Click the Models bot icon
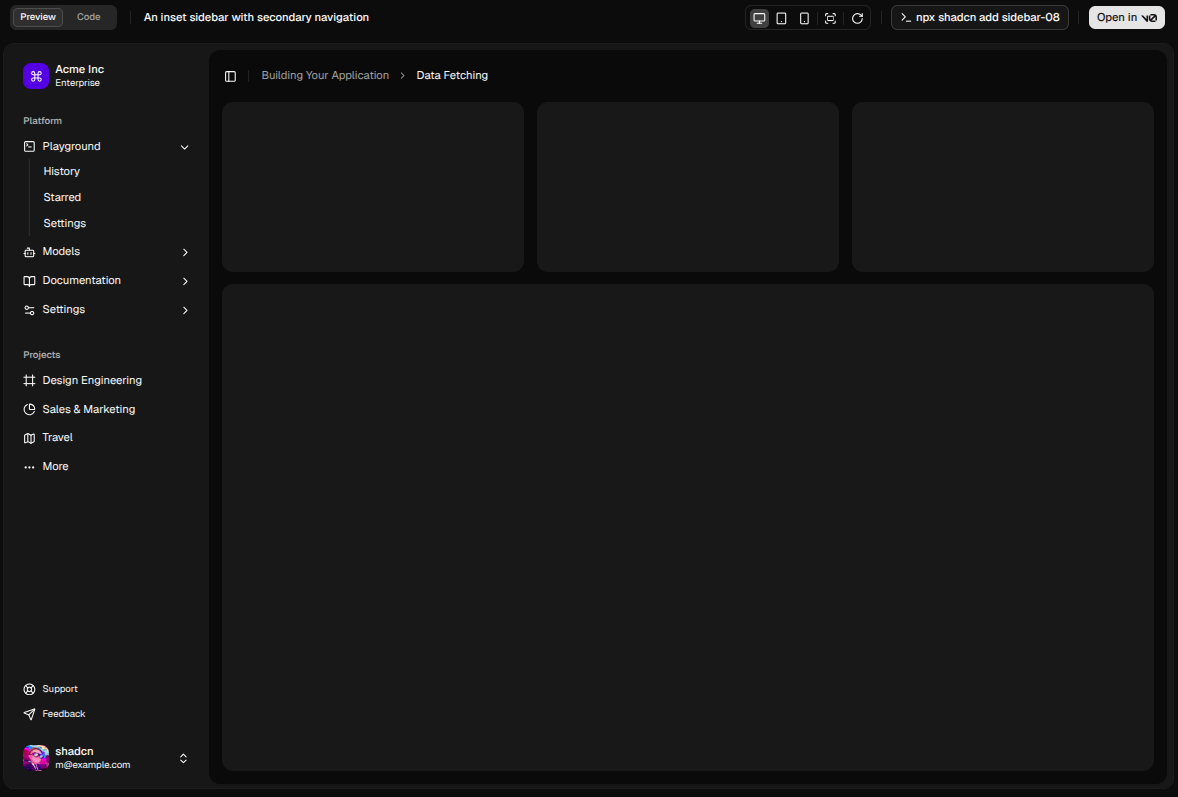 pos(28,251)
